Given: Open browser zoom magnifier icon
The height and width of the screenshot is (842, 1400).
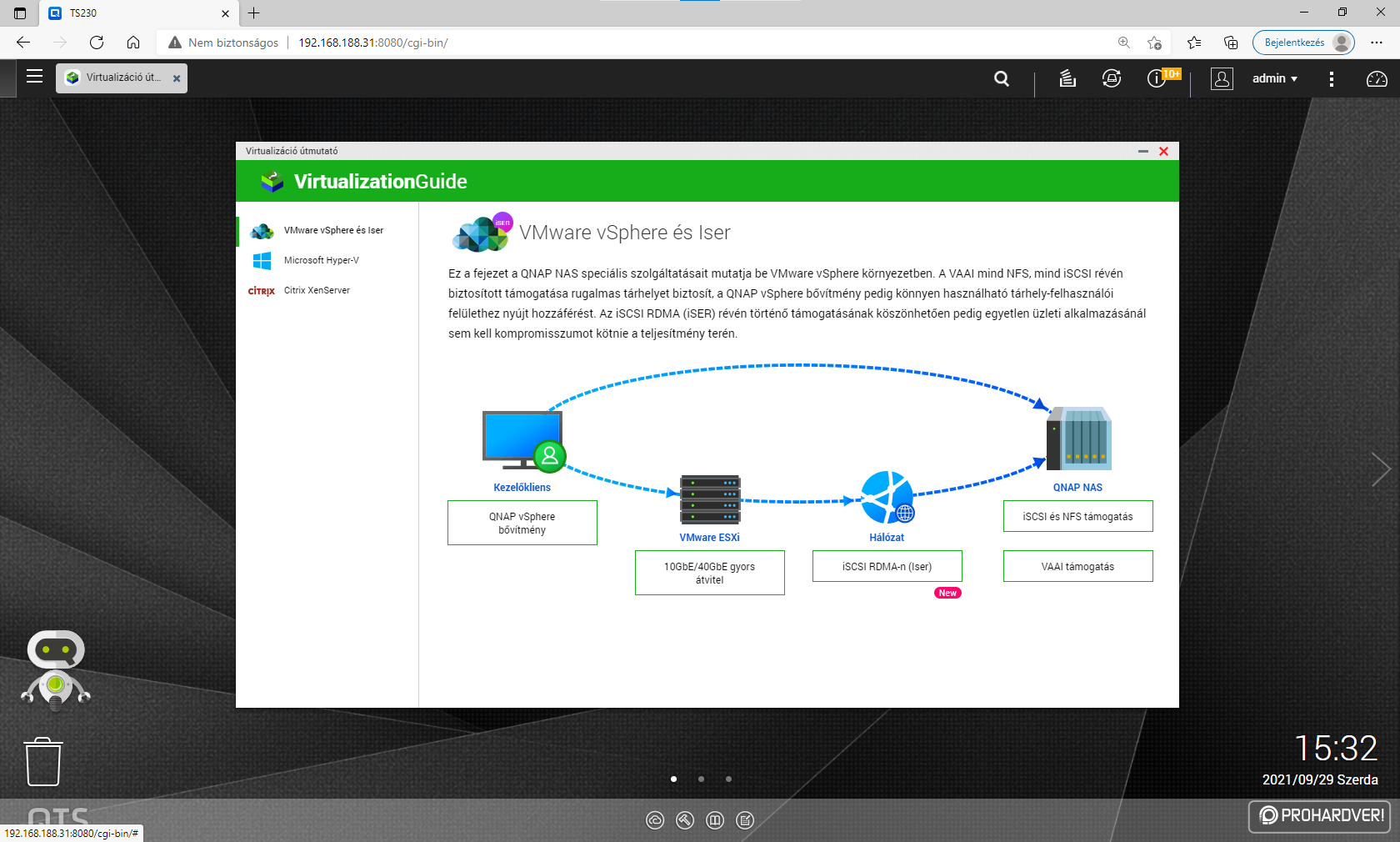Looking at the screenshot, I should [1124, 43].
